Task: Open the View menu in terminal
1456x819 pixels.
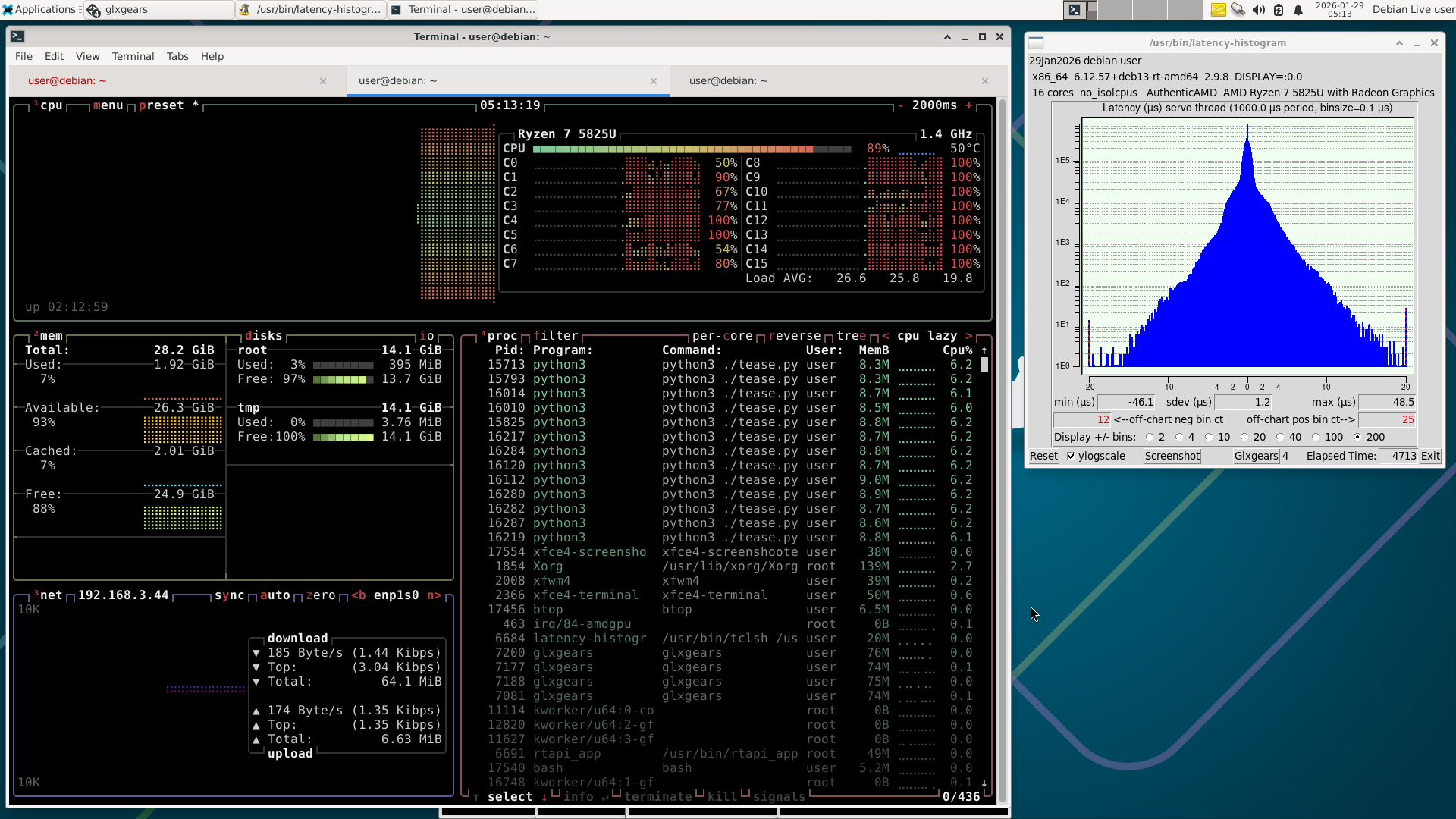Action: click(87, 57)
